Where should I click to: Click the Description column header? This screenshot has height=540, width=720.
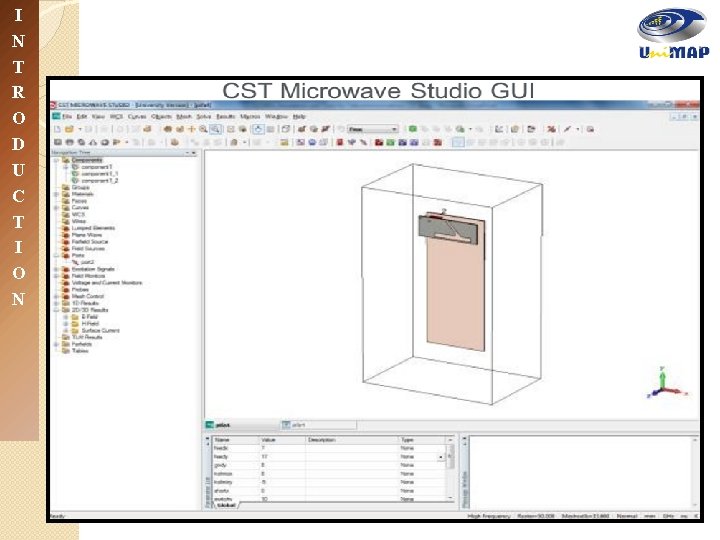353,440
